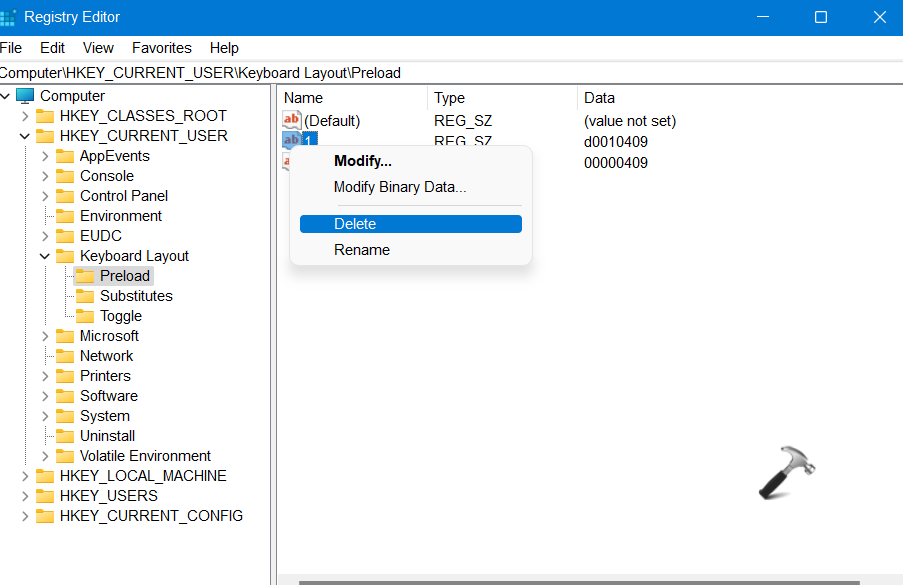Expand the HKEY_LOCAL_MACHINE node
This screenshot has width=903, height=585.
[25, 476]
